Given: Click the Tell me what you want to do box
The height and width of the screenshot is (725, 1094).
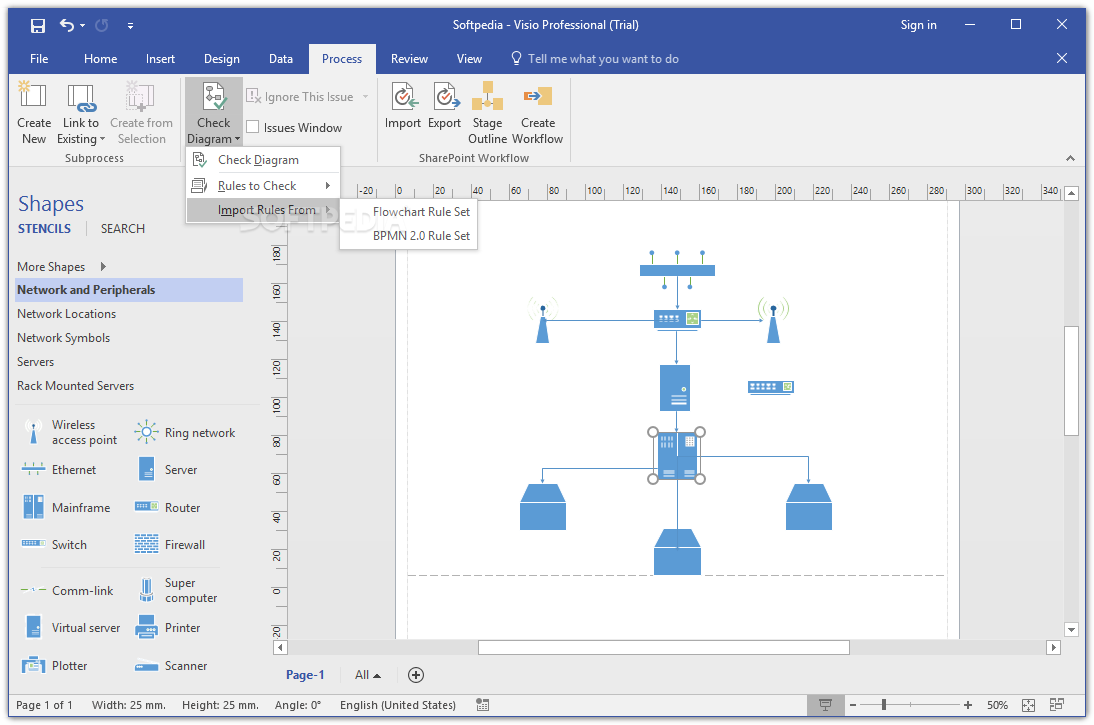Looking at the screenshot, I should tap(595, 59).
